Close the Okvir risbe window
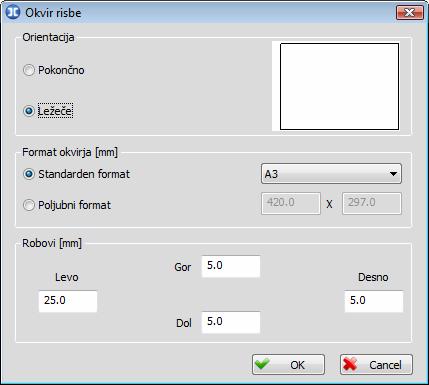429x385 pixels. click(x=410, y=13)
